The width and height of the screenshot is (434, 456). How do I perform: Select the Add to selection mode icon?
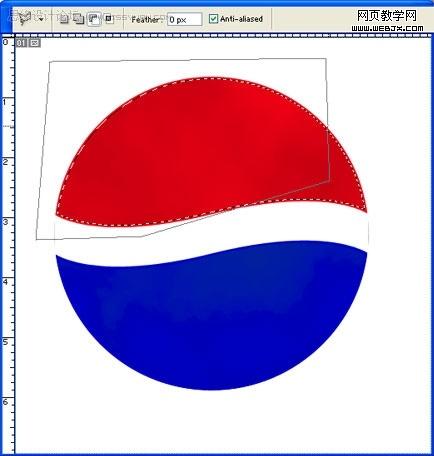pyautogui.click(x=78, y=19)
